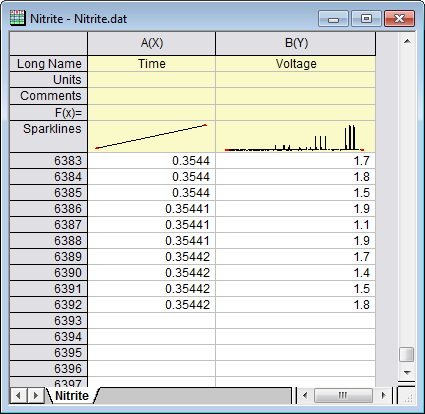This screenshot has height=414, width=425.
Task: Click F(x)= cell for column A
Action: (152, 113)
